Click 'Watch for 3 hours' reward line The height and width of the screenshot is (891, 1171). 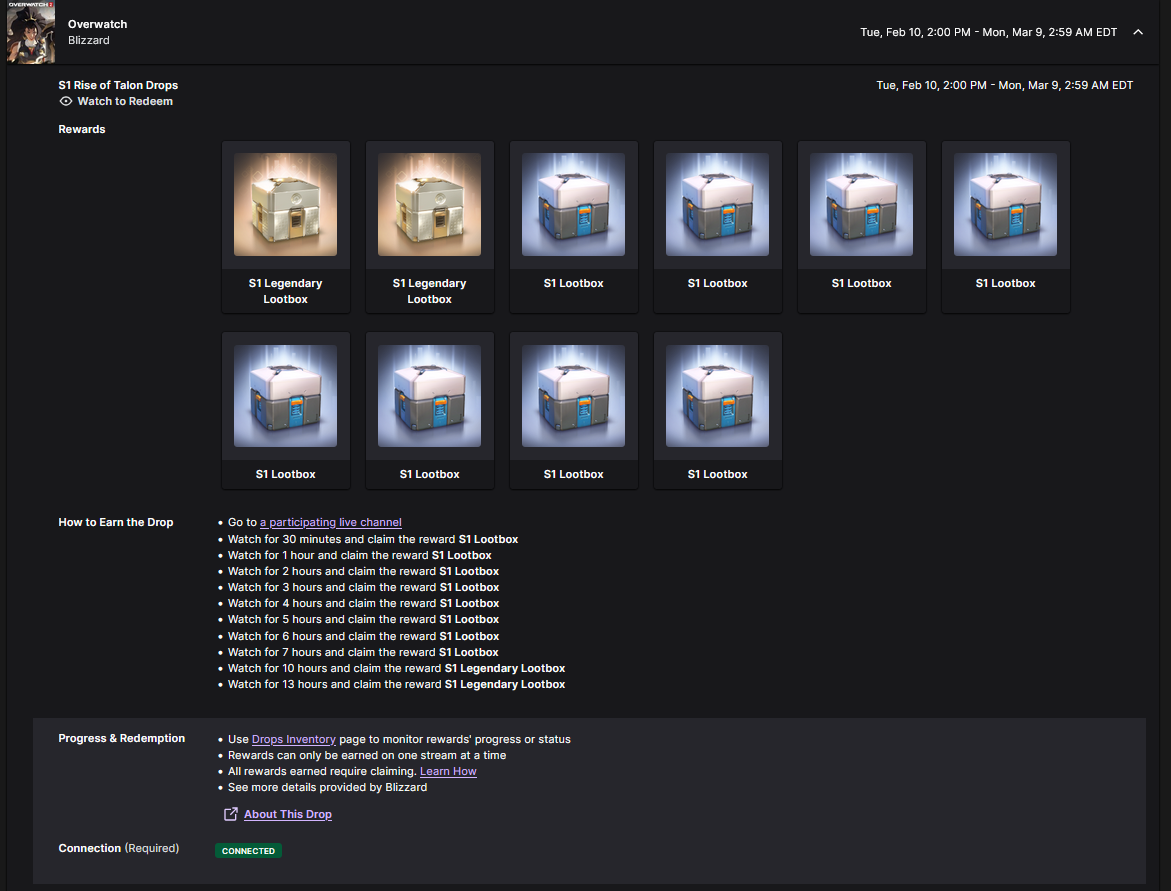(363, 587)
